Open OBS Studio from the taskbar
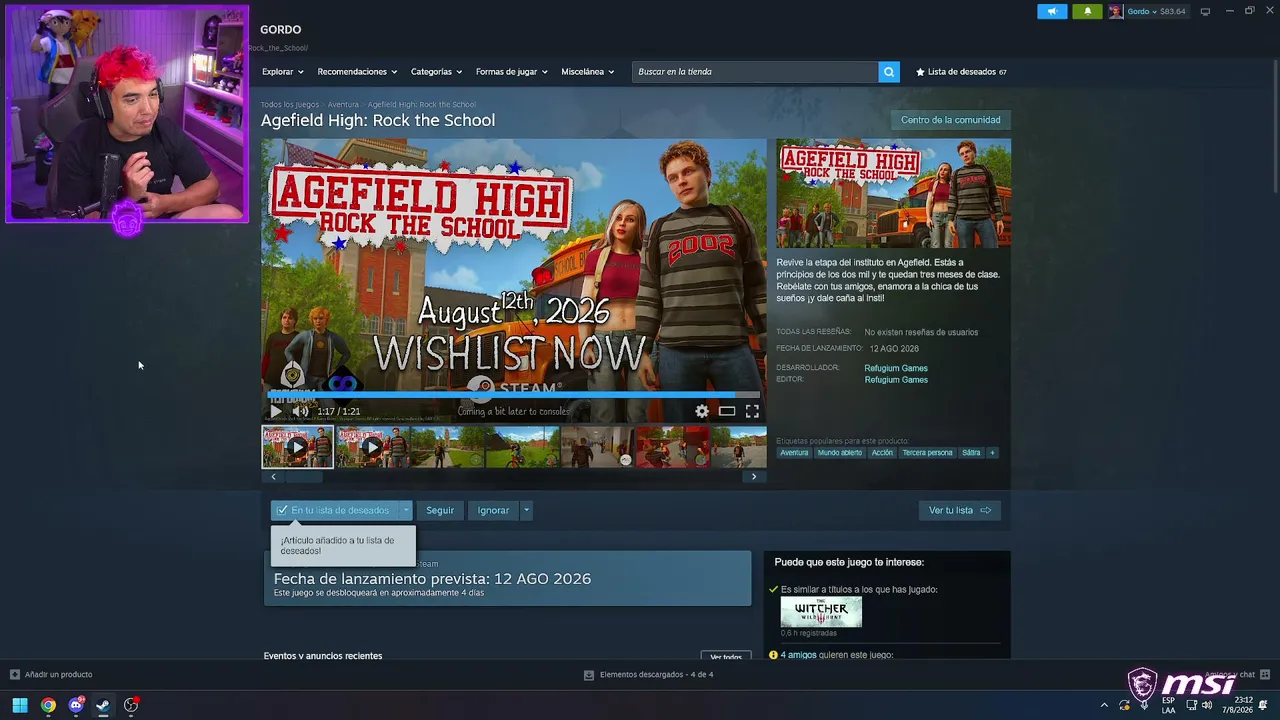 [x=131, y=706]
